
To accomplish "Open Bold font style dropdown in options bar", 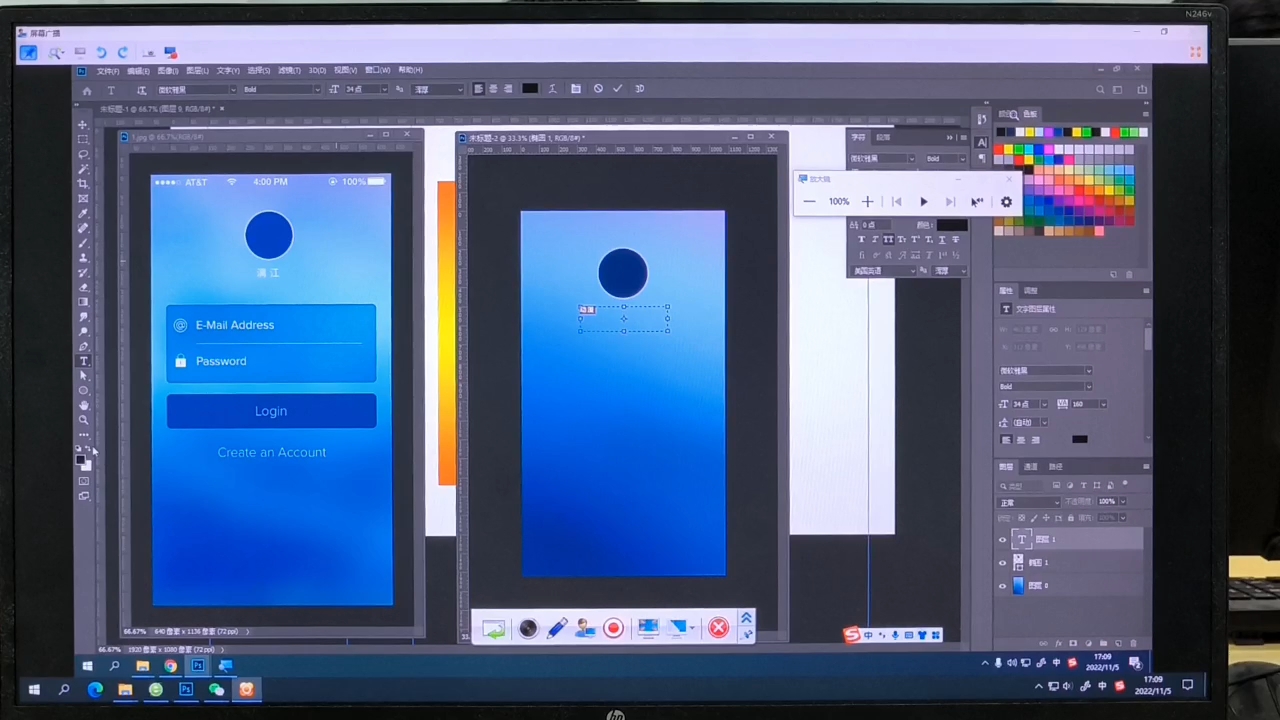I will 281,89.
